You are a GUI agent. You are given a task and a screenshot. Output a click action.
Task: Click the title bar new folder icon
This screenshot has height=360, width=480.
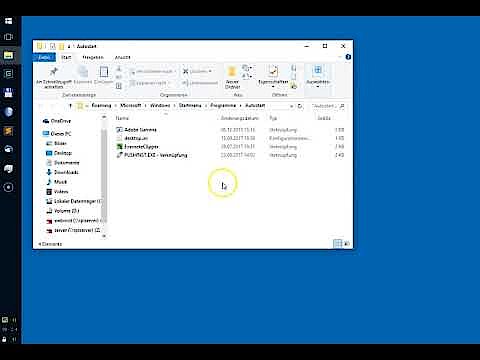click(x=61, y=46)
